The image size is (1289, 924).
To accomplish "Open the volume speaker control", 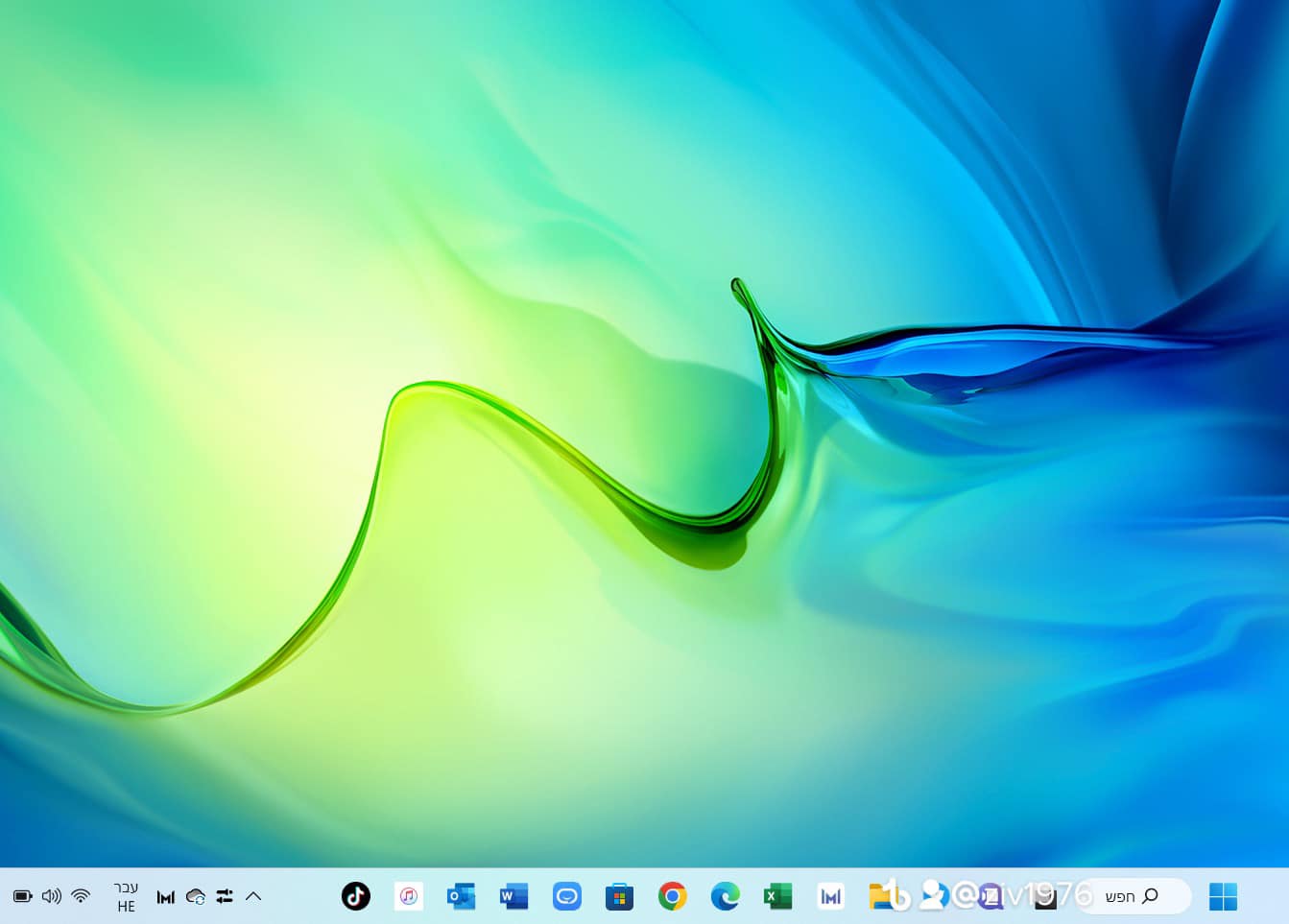I will click(x=52, y=896).
